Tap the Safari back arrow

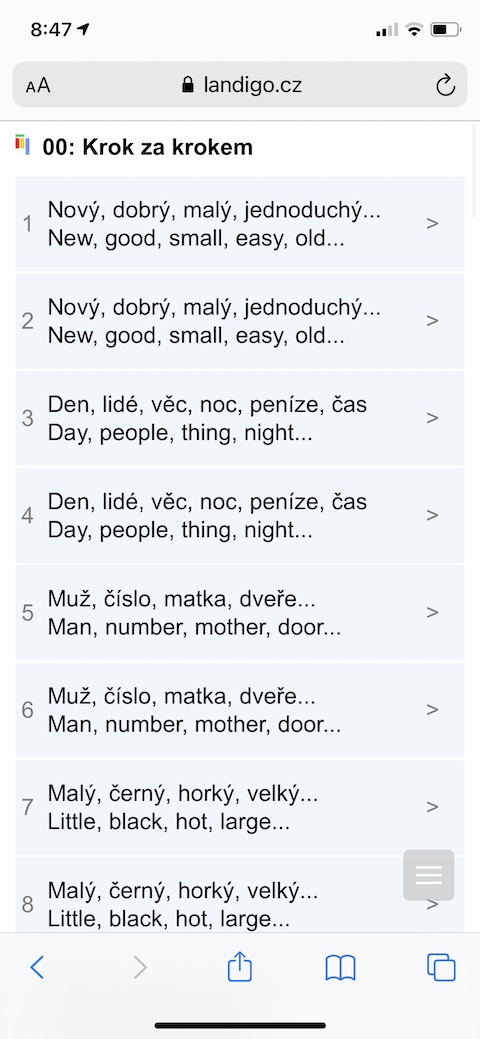(x=37, y=968)
